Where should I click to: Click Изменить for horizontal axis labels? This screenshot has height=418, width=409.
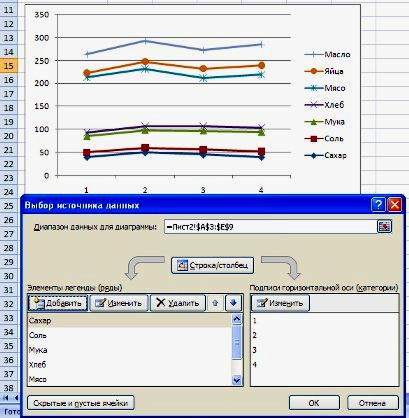281,303
